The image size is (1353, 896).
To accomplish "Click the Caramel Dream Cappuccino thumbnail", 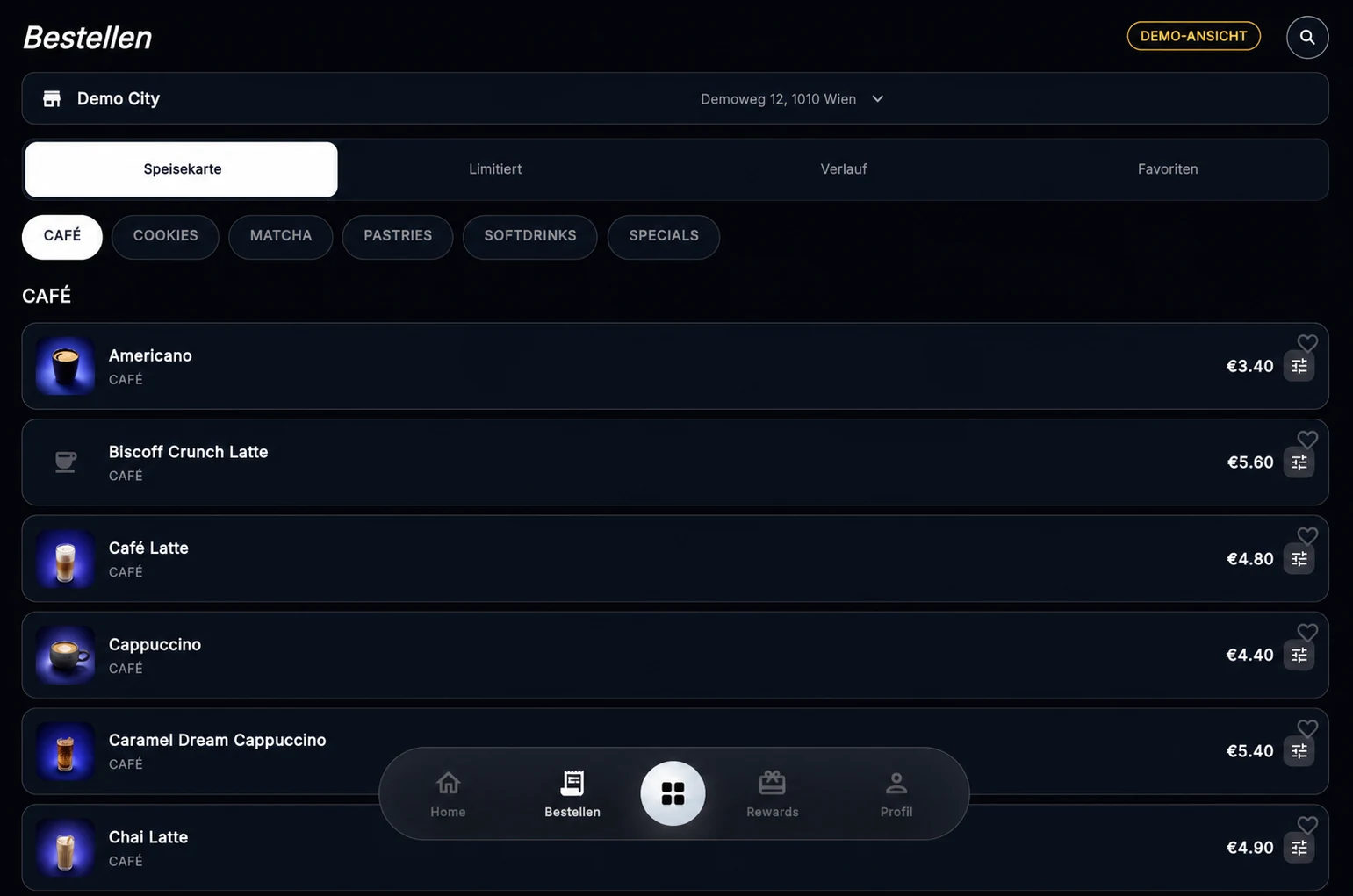I will tap(65, 751).
